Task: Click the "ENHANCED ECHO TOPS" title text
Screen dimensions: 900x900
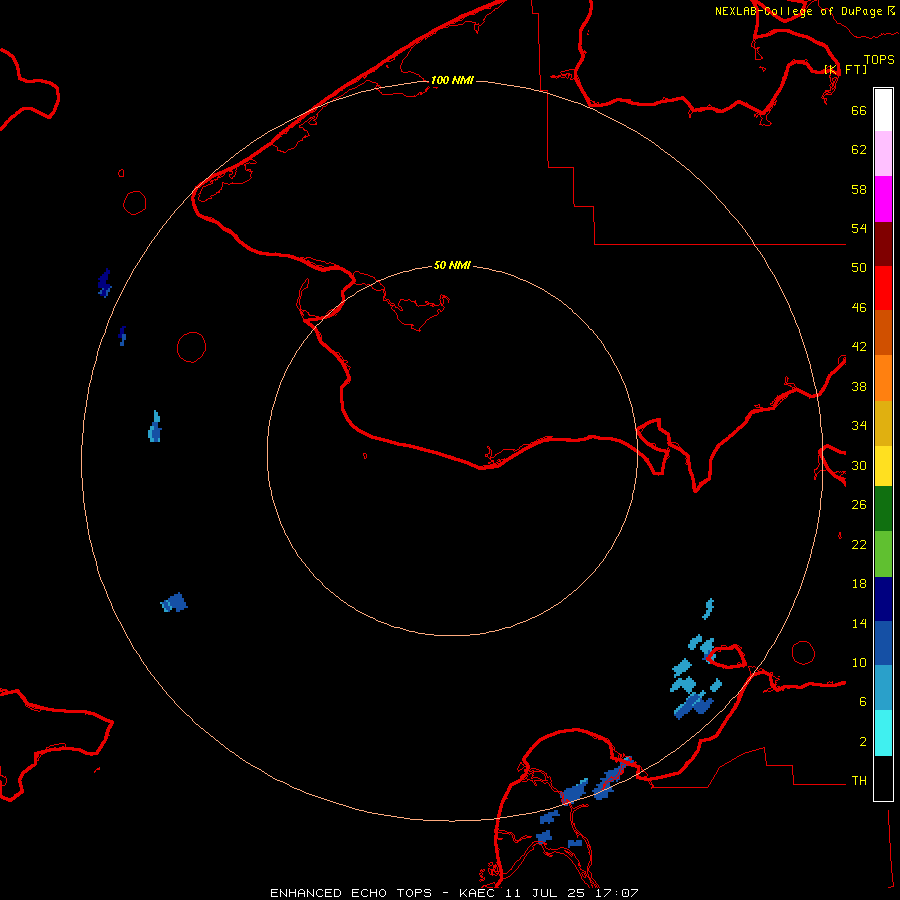Action: 351,893
